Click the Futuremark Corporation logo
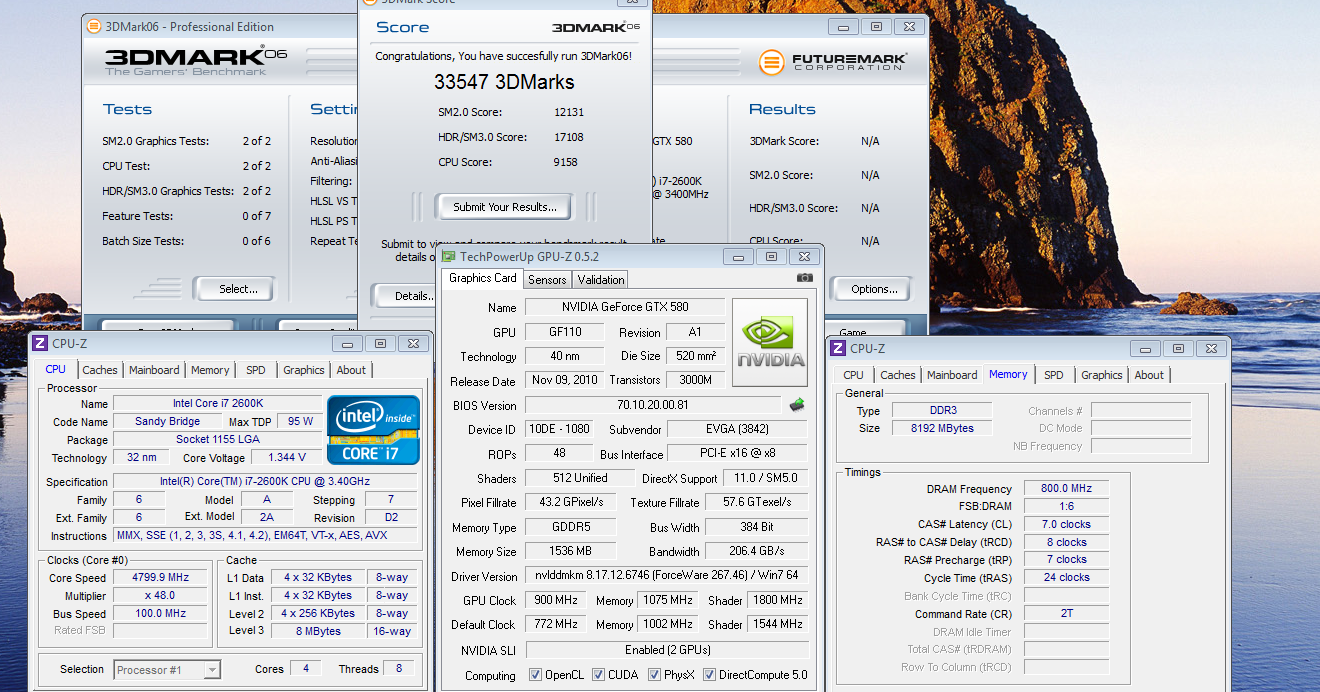The image size is (1320, 692). click(833, 62)
